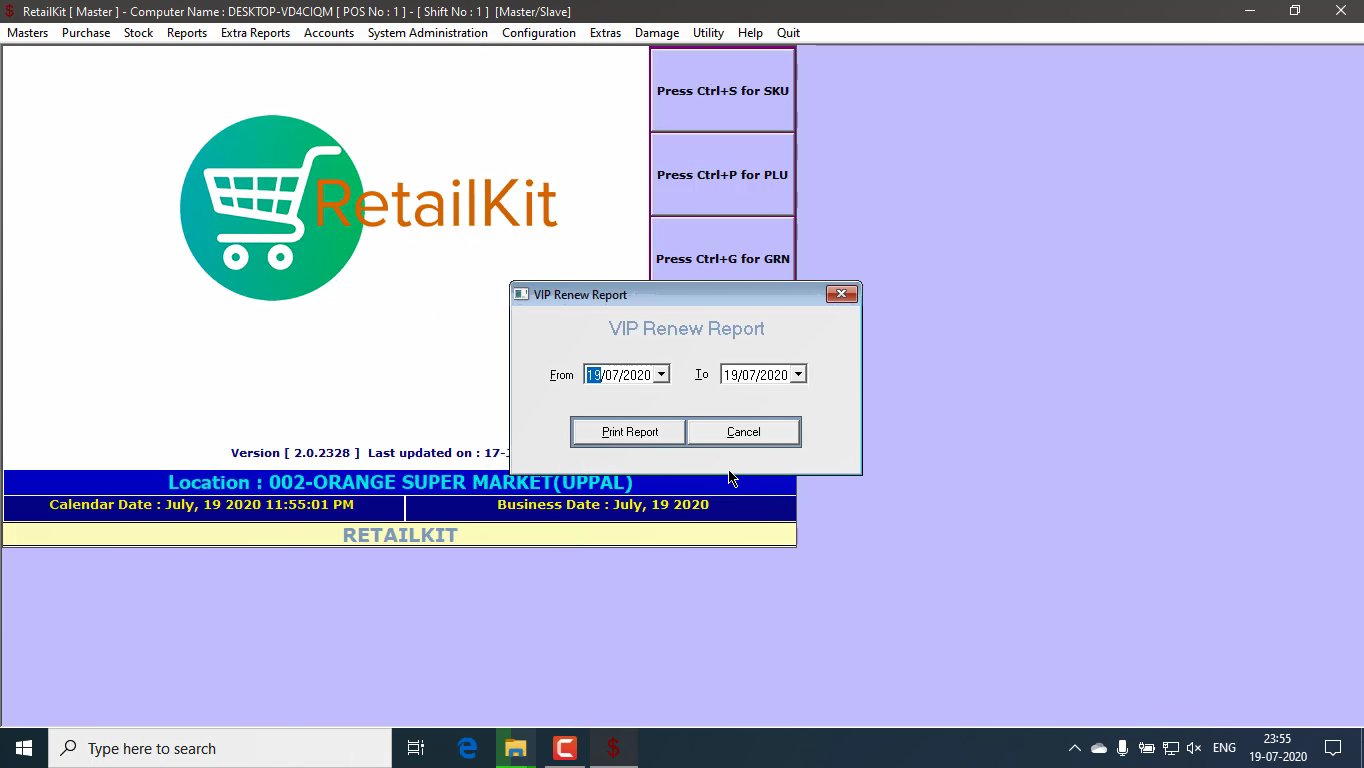
Task: Click the RetailKit app icon in title bar
Action: 10,11
